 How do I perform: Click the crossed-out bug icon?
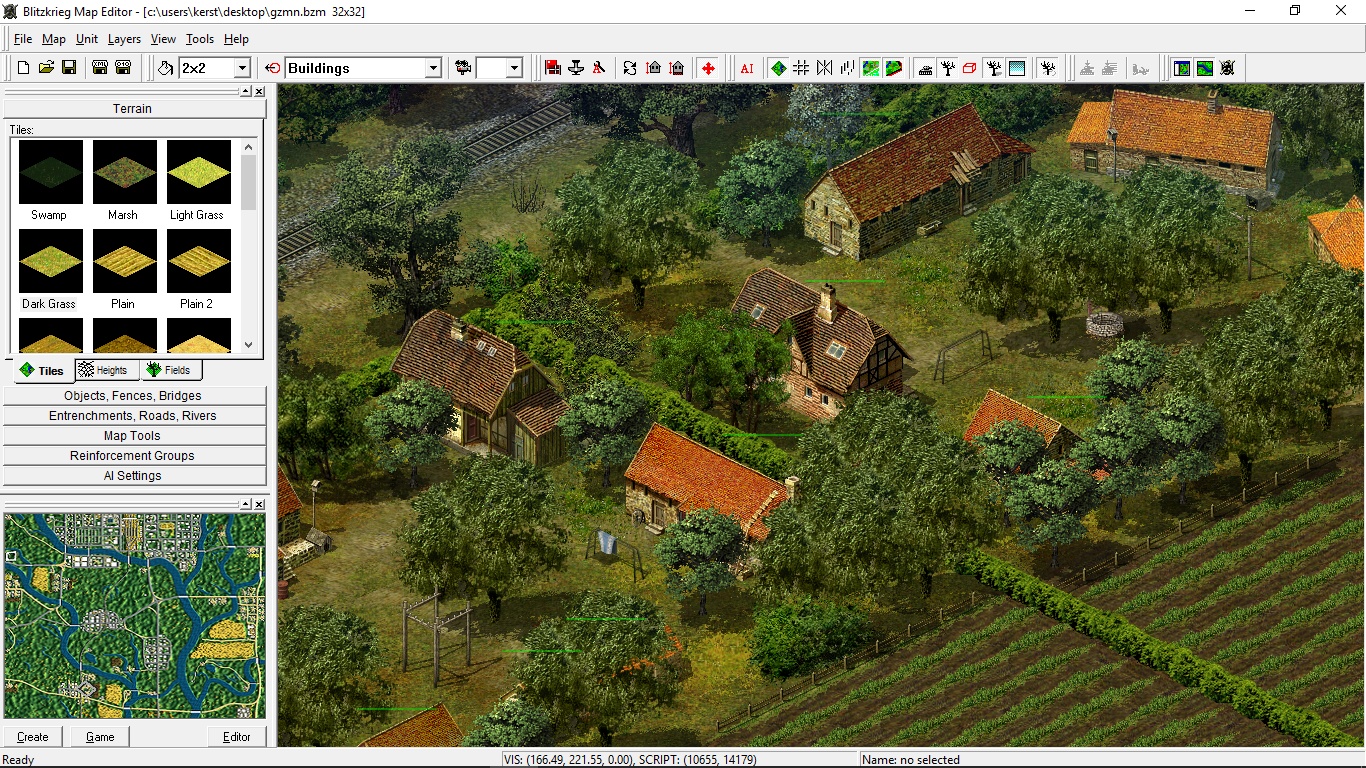1228,68
